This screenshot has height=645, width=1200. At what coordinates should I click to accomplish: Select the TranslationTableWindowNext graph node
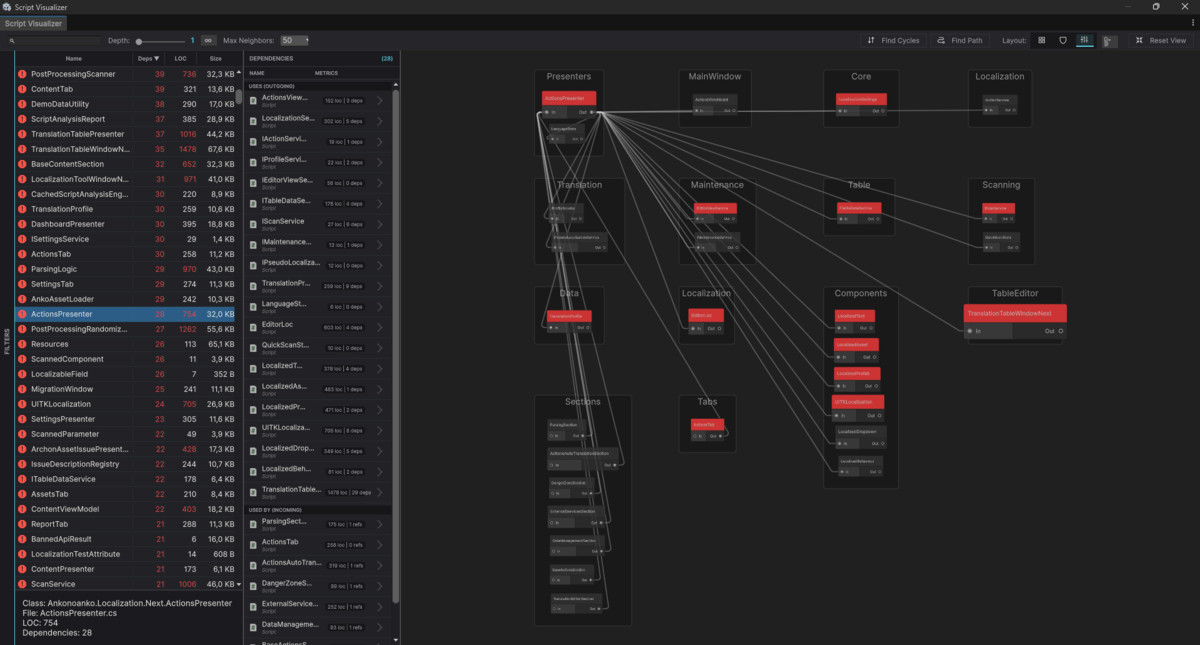point(1015,322)
